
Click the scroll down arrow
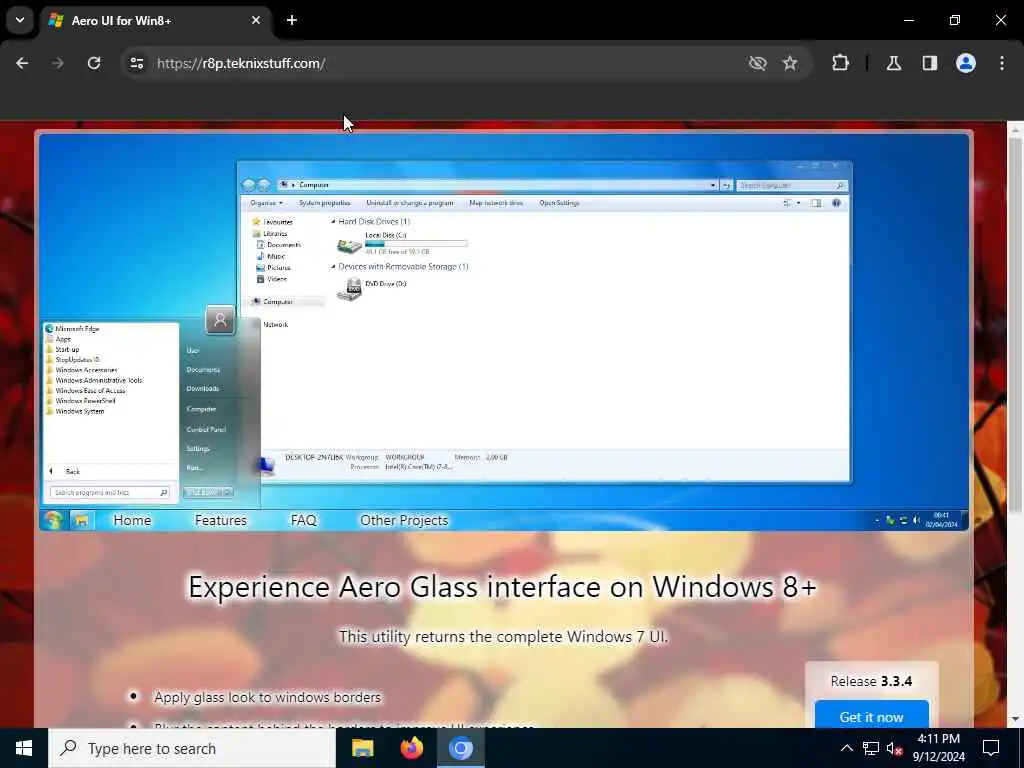1015,719
